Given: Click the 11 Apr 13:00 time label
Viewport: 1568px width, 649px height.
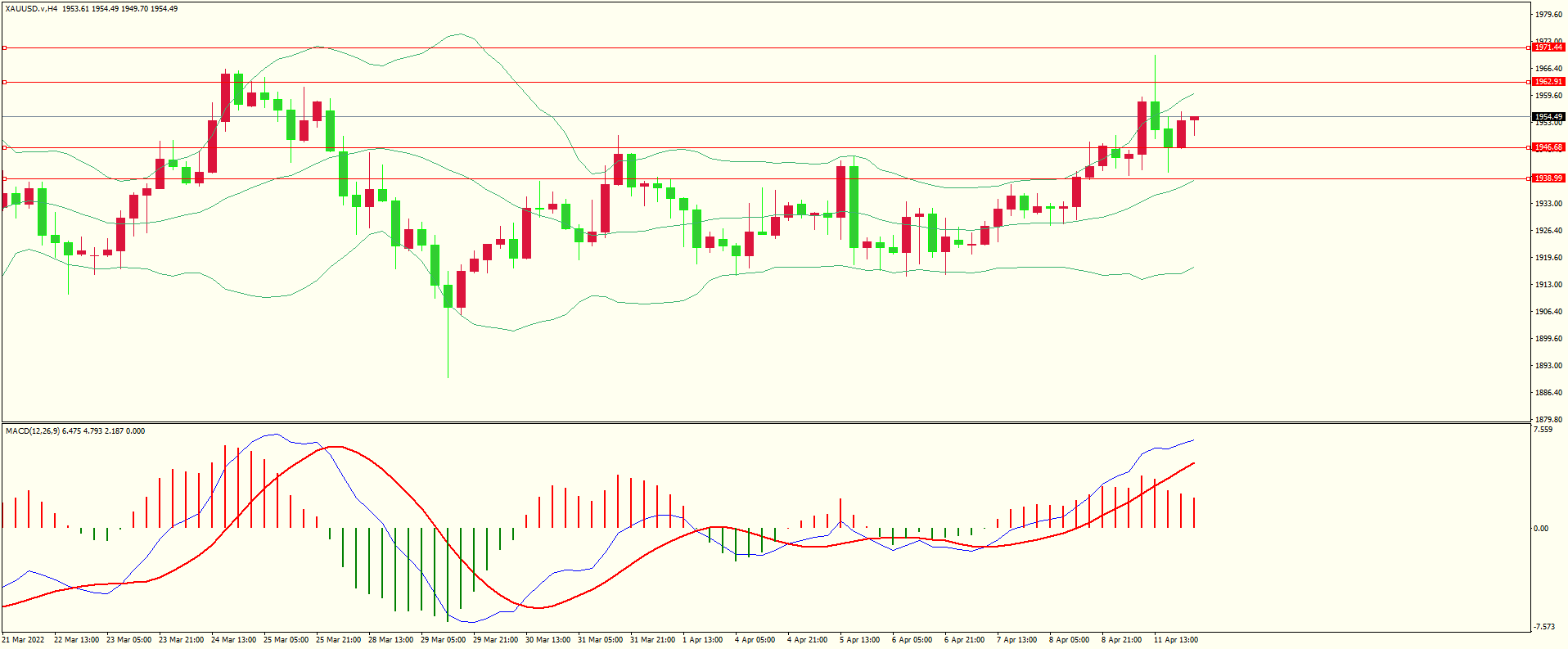Looking at the screenshot, I should (x=1176, y=640).
